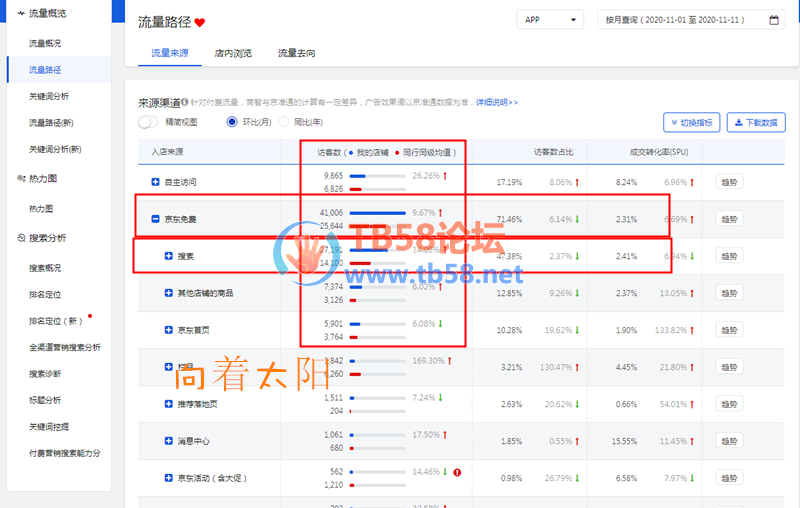Click 趋势 button for 京东活动(含大促) row
The width and height of the screenshot is (800, 508).
(x=729, y=478)
